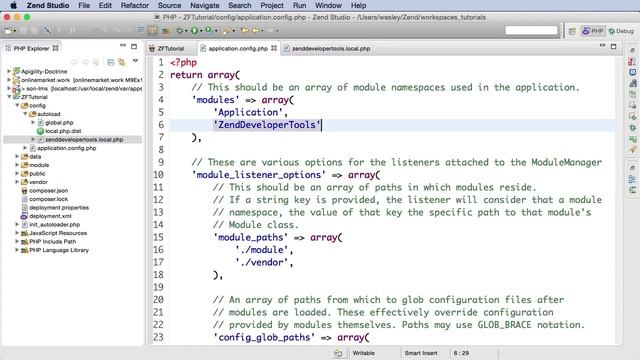Open the PHP Explorer view menu arrow
This screenshot has height=360, width=640.
point(136,61)
